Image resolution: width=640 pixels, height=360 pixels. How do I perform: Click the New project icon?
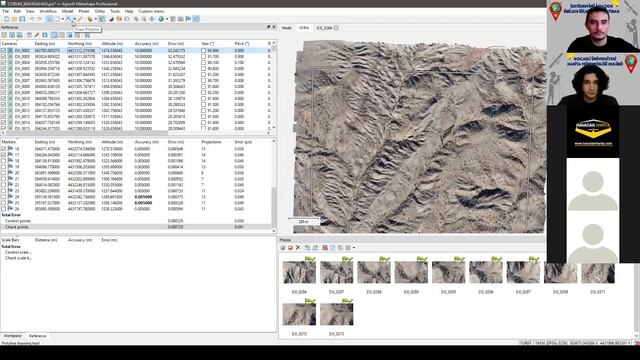pyautogui.click(x=6, y=19)
